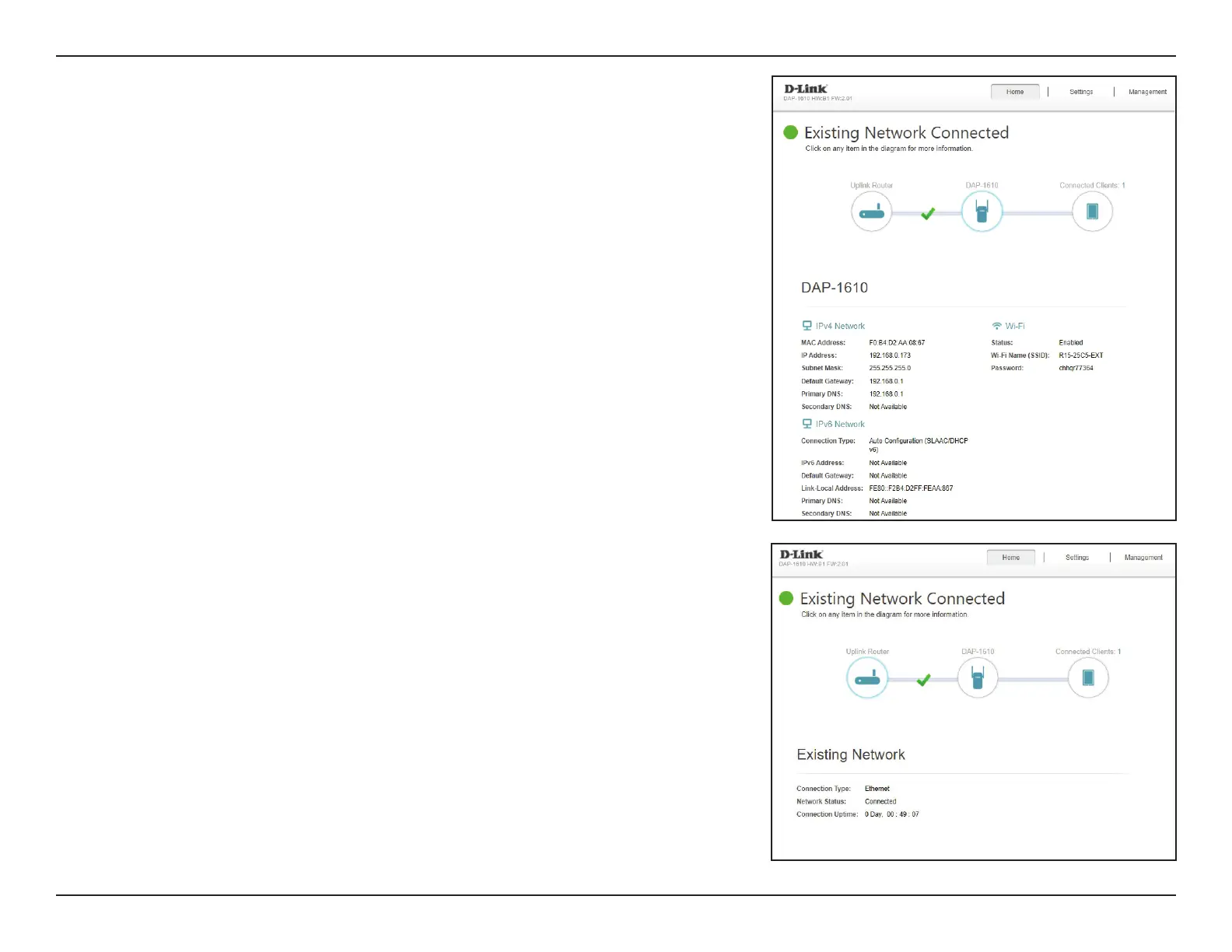
Task: Click the Wi-Fi name R15-25C5-EXT
Action: (x=1080, y=355)
